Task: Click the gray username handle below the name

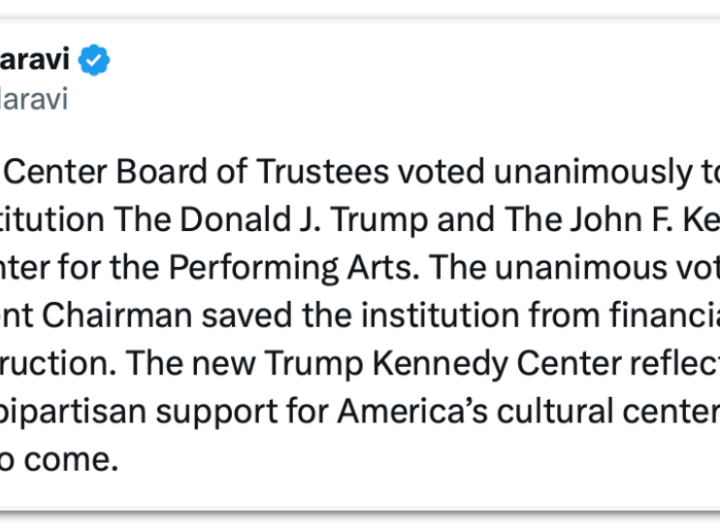Action: 34,100
